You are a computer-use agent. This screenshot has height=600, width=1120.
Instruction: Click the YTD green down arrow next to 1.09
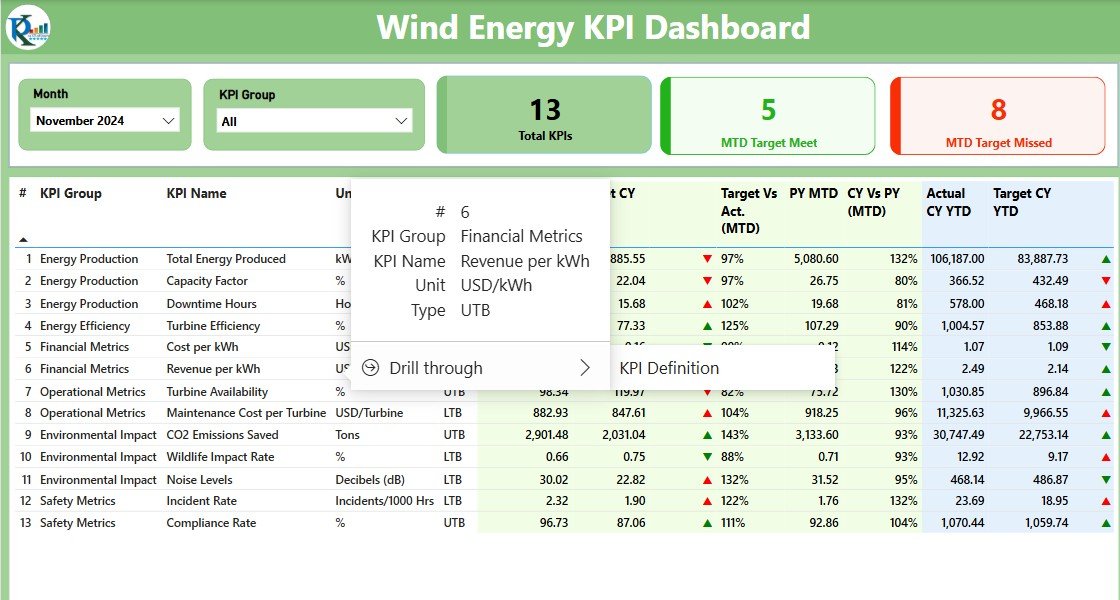click(1106, 347)
